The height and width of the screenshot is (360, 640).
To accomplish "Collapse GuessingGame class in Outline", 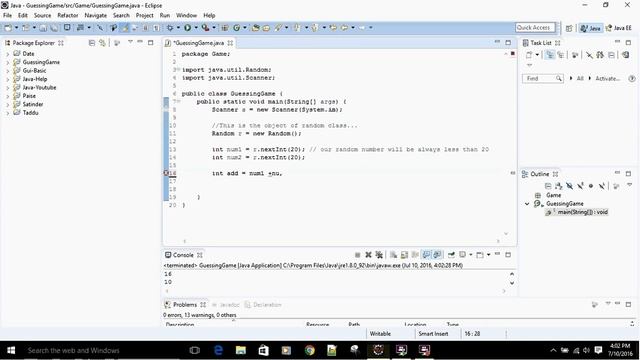I will 527,204.
